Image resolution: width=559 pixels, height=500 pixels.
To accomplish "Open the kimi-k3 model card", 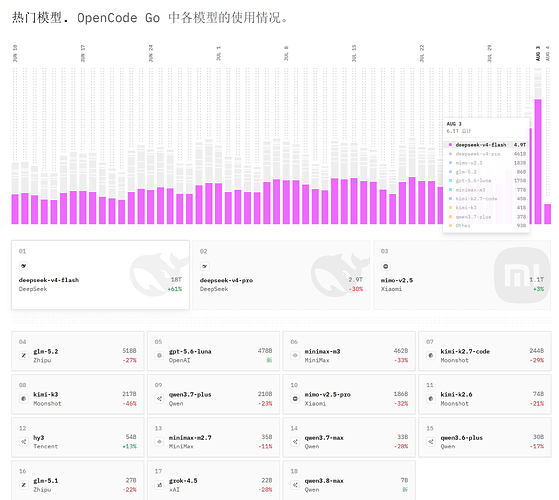I will click(78, 394).
